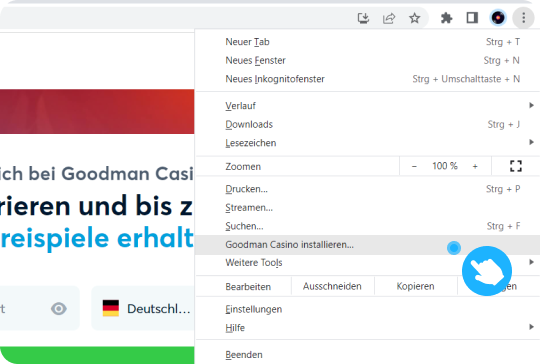This screenshot has width=540, height=364.
Task: Click the Kopieren button
Action: tap(415, 286)
